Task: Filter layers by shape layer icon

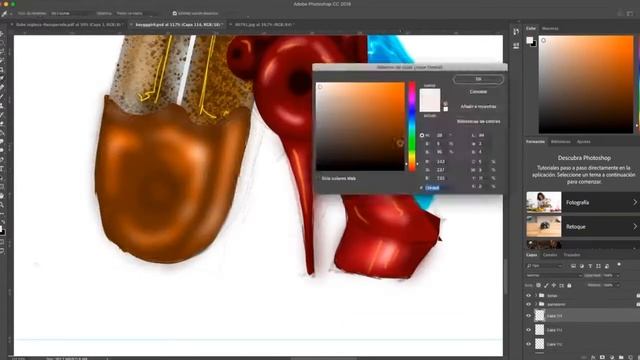Action: 598,266
